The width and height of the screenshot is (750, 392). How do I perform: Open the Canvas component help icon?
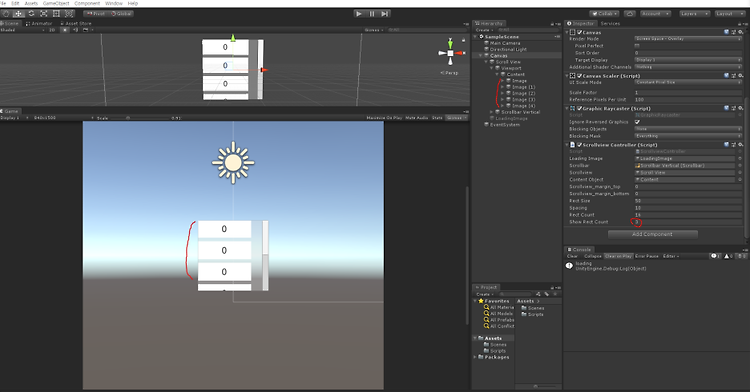point(727,32)
